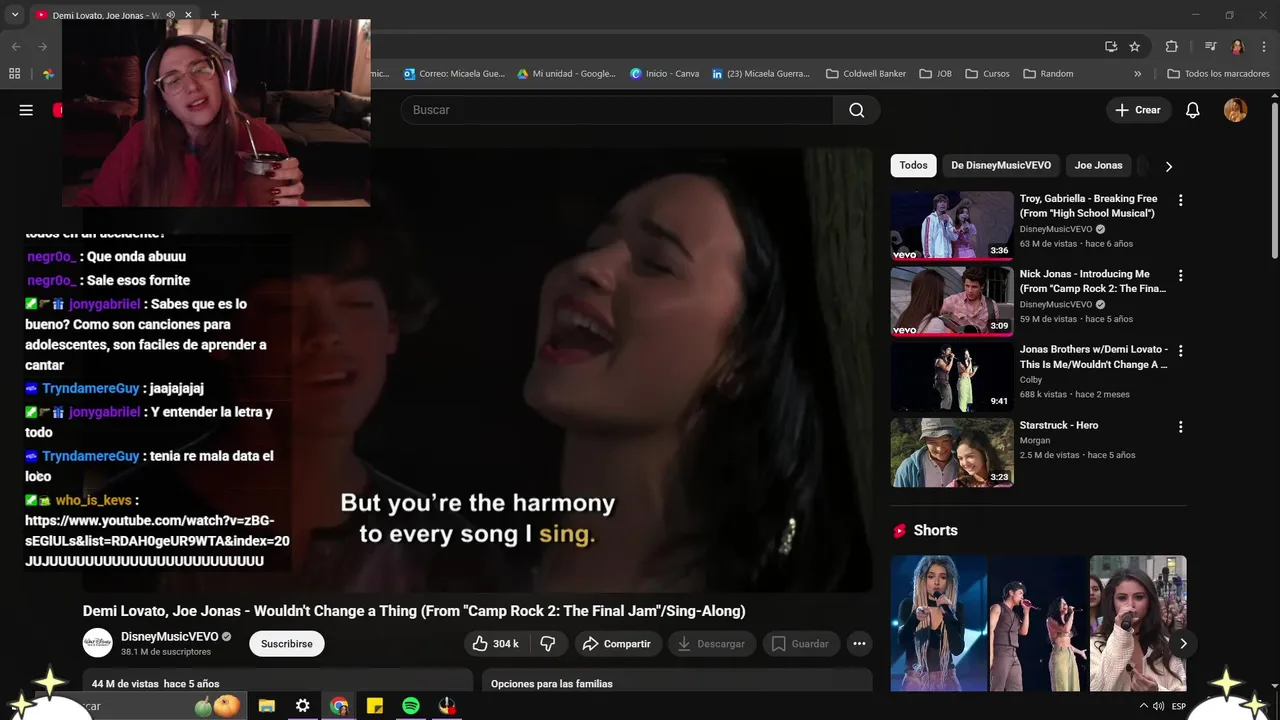
Task: Open more actions for the video
Action: 859,644
